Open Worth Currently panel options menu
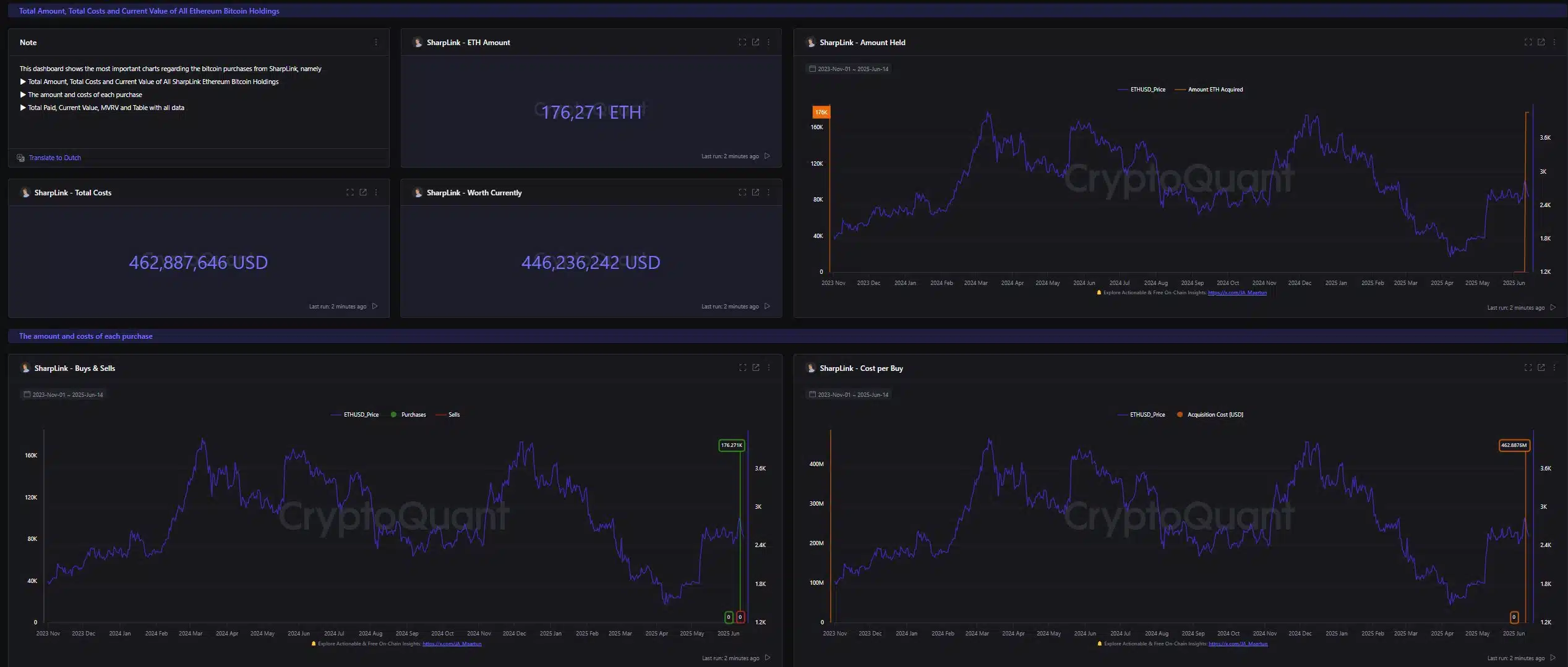Image resolution: width=1568 pixels, height=667 pixels. [768, 192]
